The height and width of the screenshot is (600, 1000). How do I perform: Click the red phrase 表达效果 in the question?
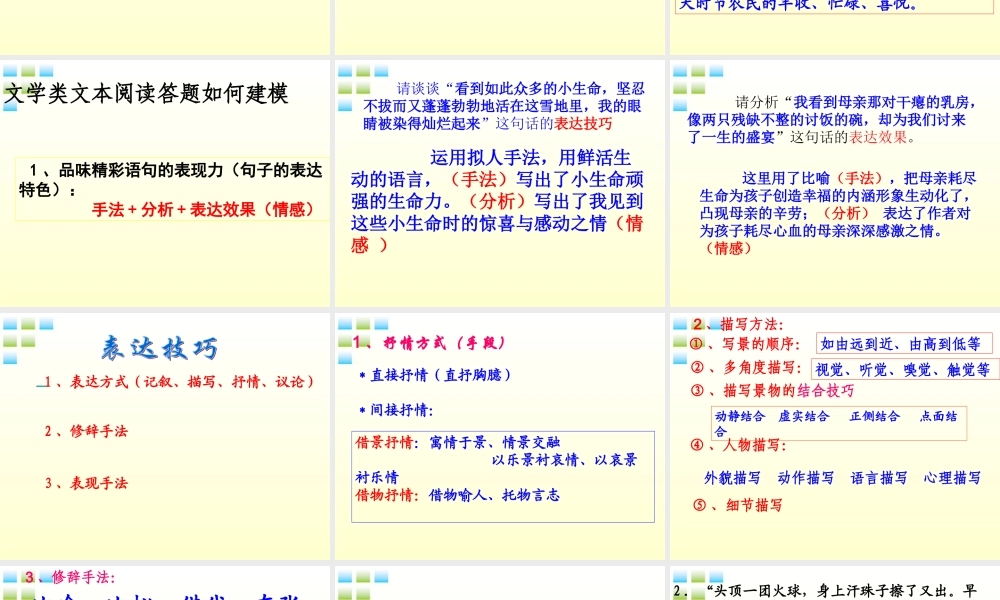(878, 137)
